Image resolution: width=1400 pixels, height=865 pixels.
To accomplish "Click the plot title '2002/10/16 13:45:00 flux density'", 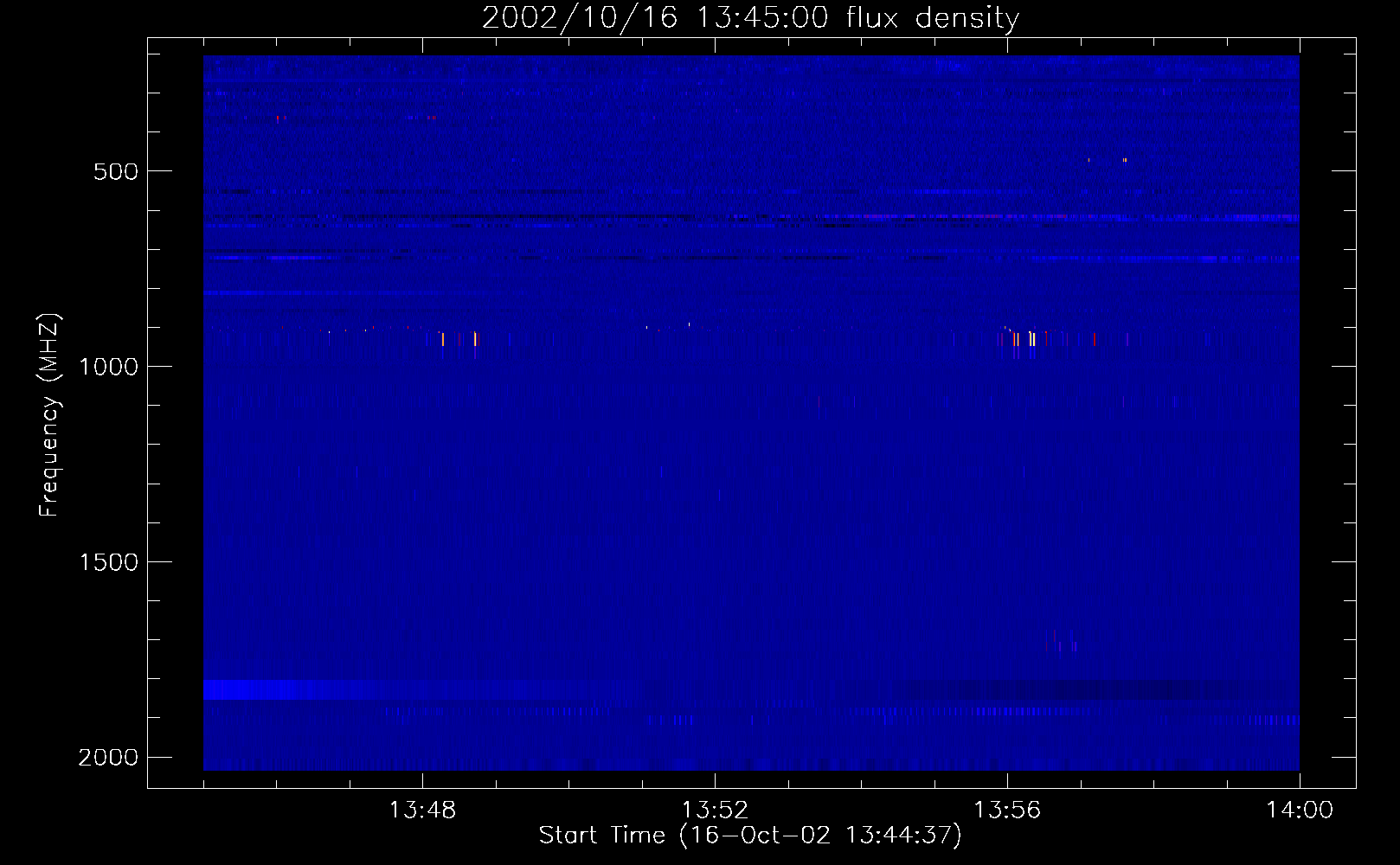I will [x=750, y=17].
